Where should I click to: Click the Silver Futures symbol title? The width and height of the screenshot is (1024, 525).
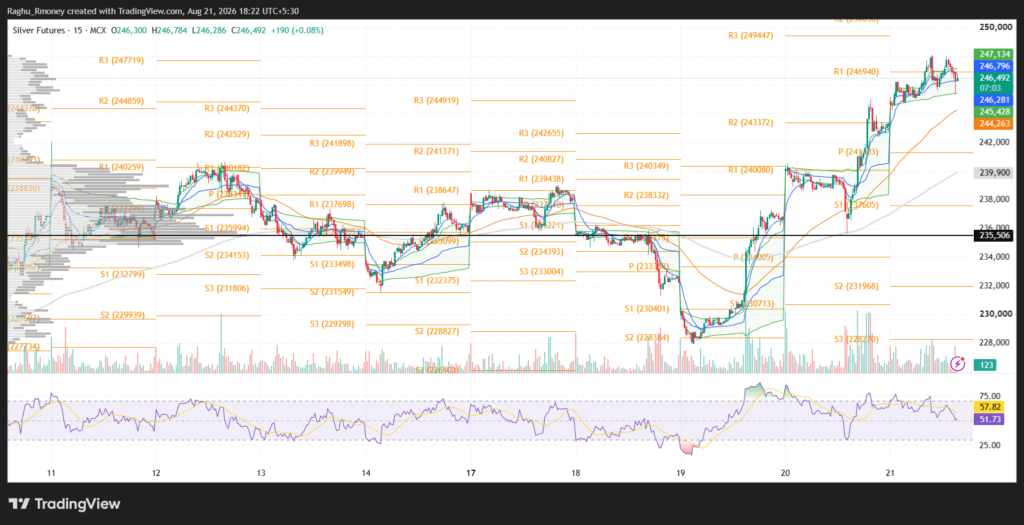(x=40, y=31)
